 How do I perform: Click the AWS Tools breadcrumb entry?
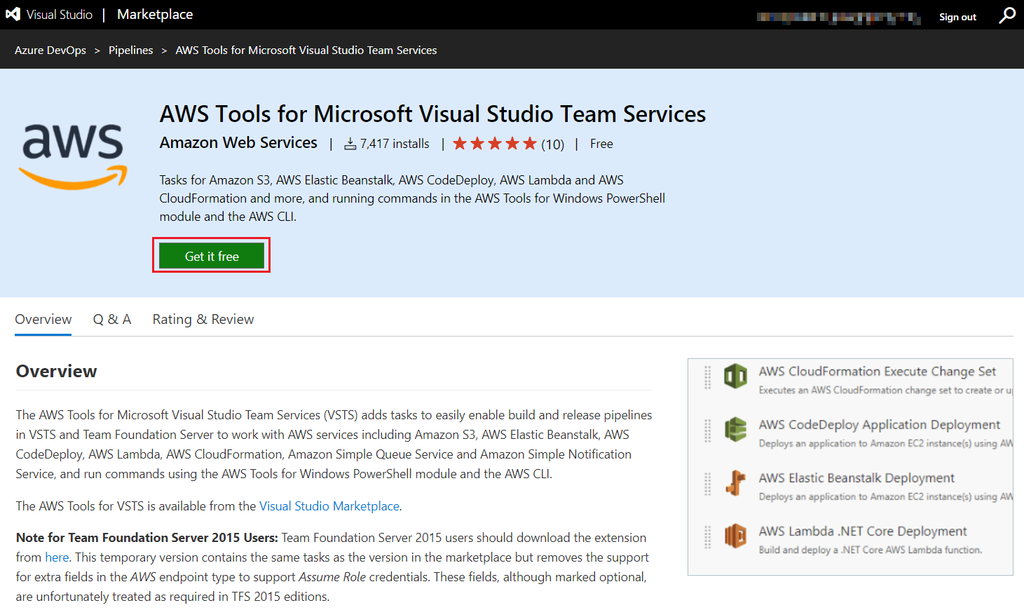(x=306, y=50)
